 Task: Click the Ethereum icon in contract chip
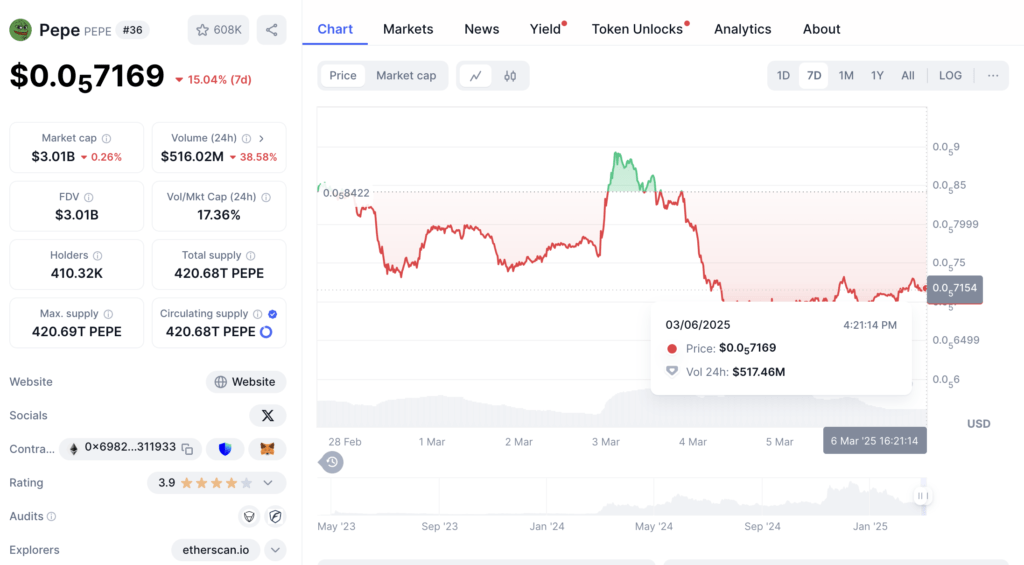[x=74, y=449]
